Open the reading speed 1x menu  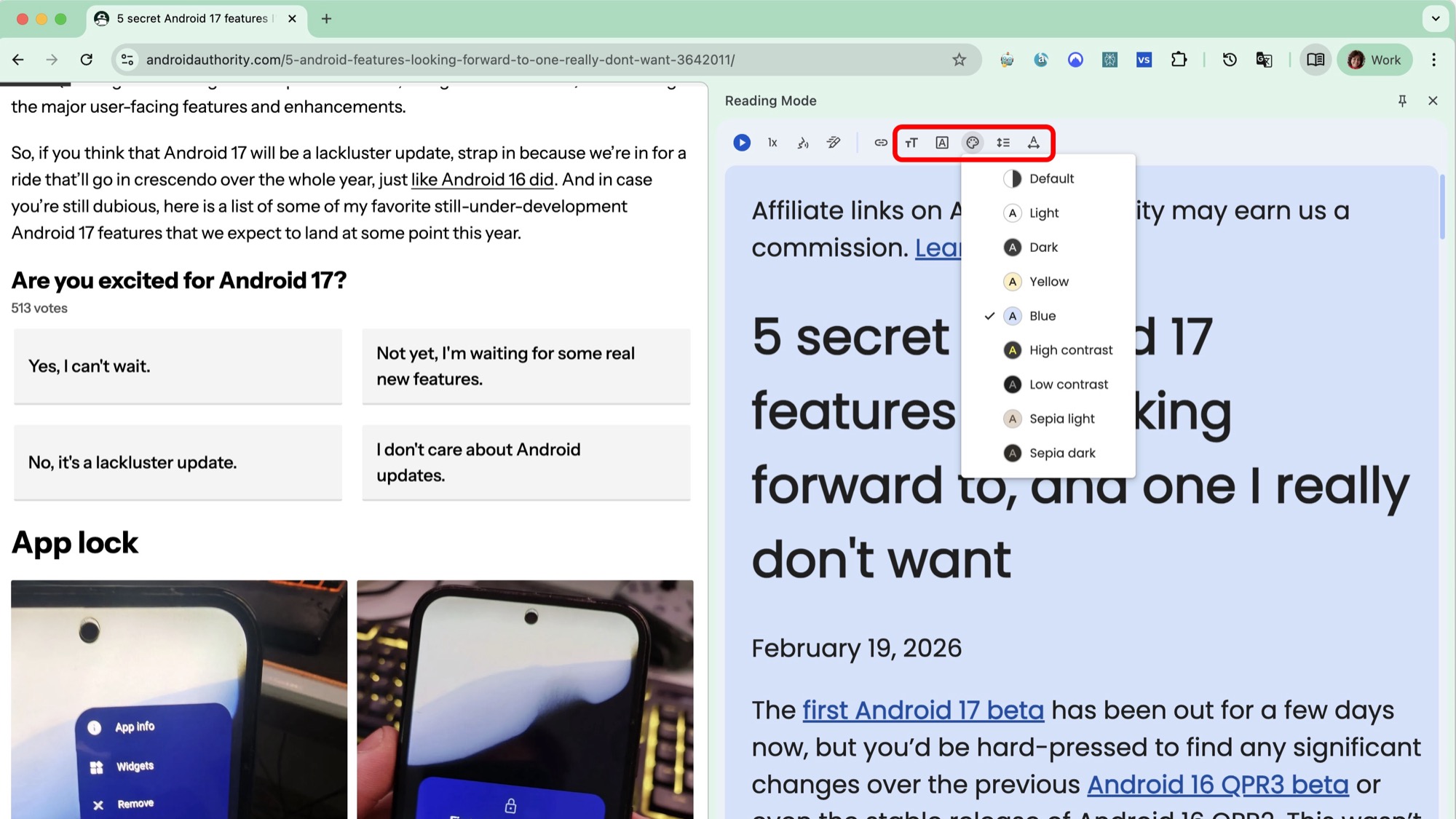(772, 143)
